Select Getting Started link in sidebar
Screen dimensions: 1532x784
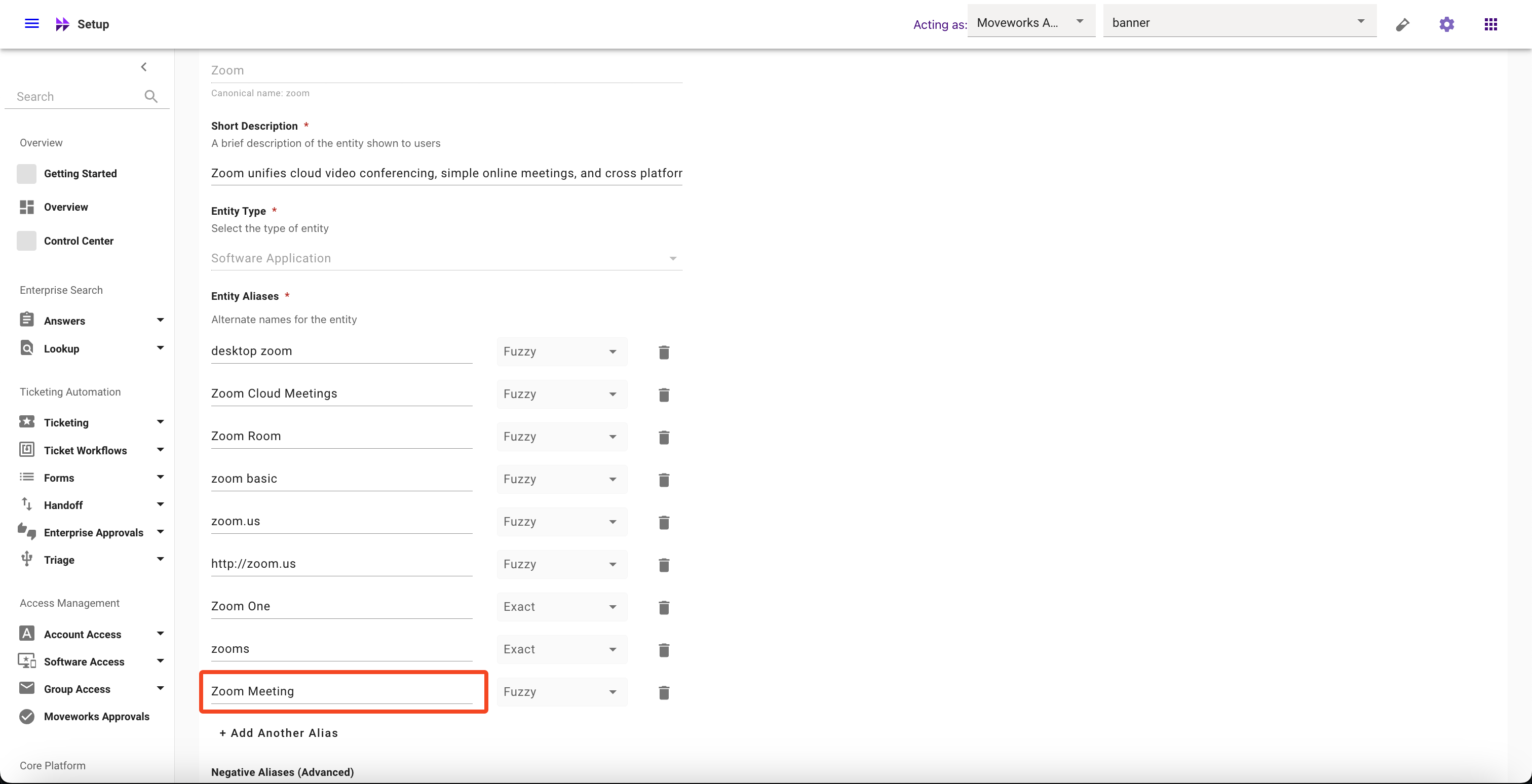(x=80, y=174)
